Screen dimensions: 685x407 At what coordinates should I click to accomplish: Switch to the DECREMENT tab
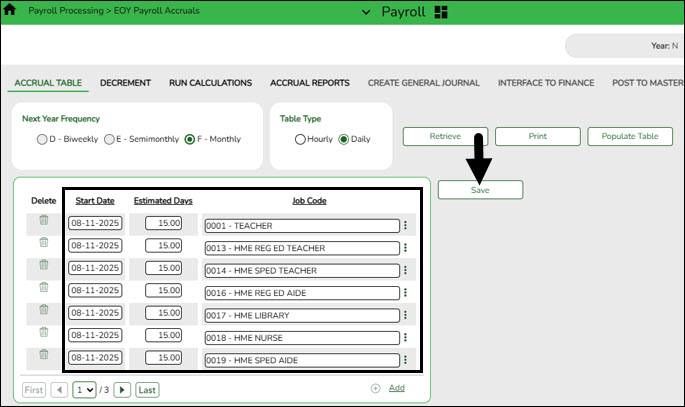click(x=125, y=83)
